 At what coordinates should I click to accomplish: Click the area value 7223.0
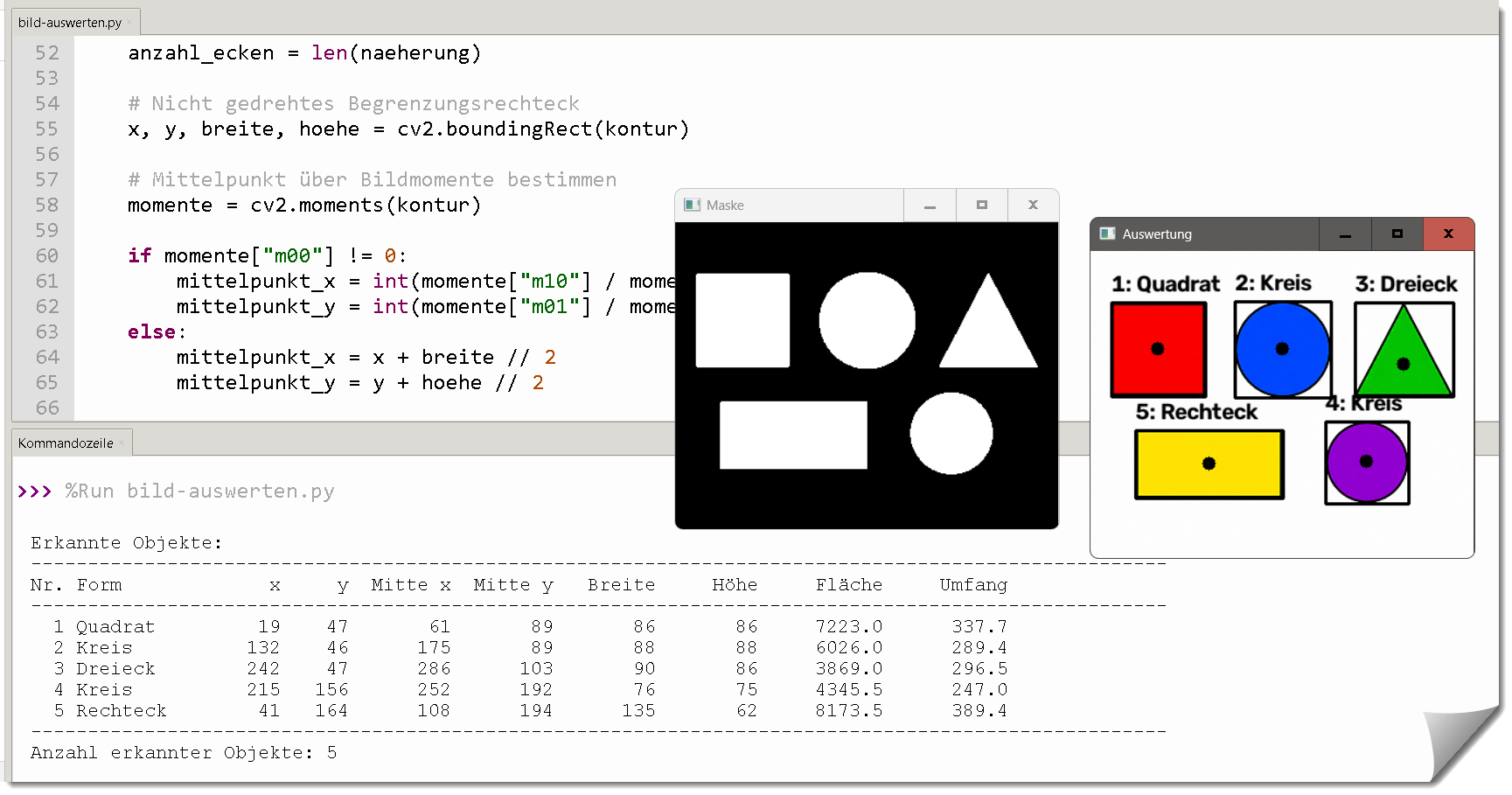pyautogui.click(x=849, y=627)
